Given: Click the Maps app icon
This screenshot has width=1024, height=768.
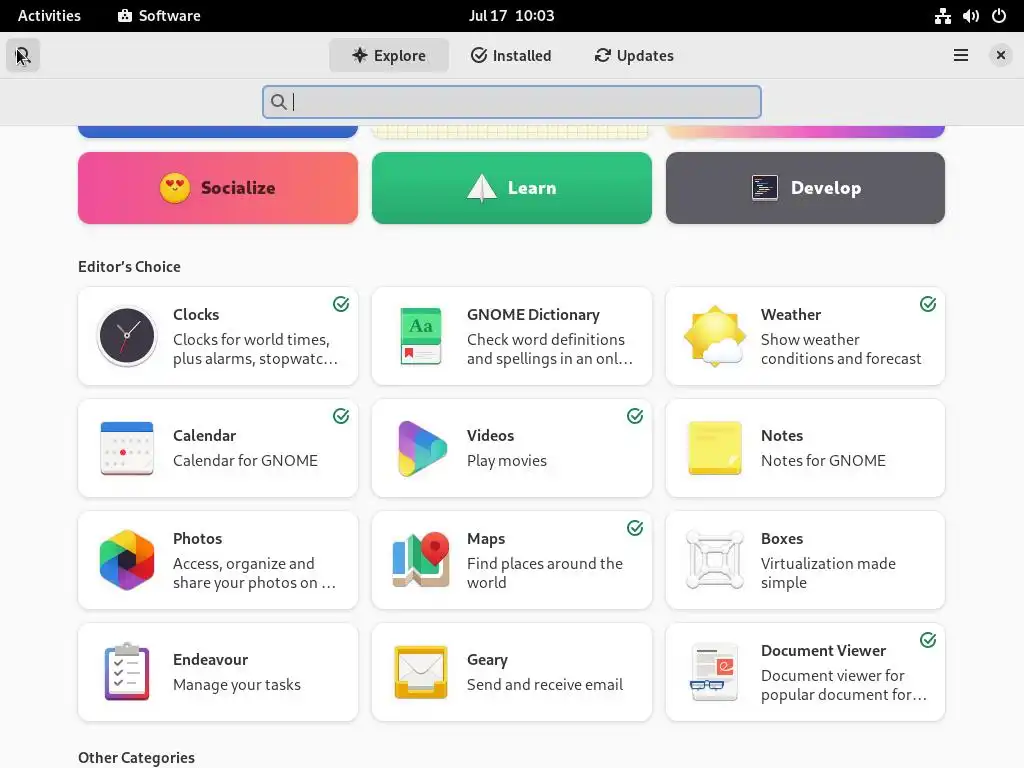Looking at the screenshot, I should (421, 560).
